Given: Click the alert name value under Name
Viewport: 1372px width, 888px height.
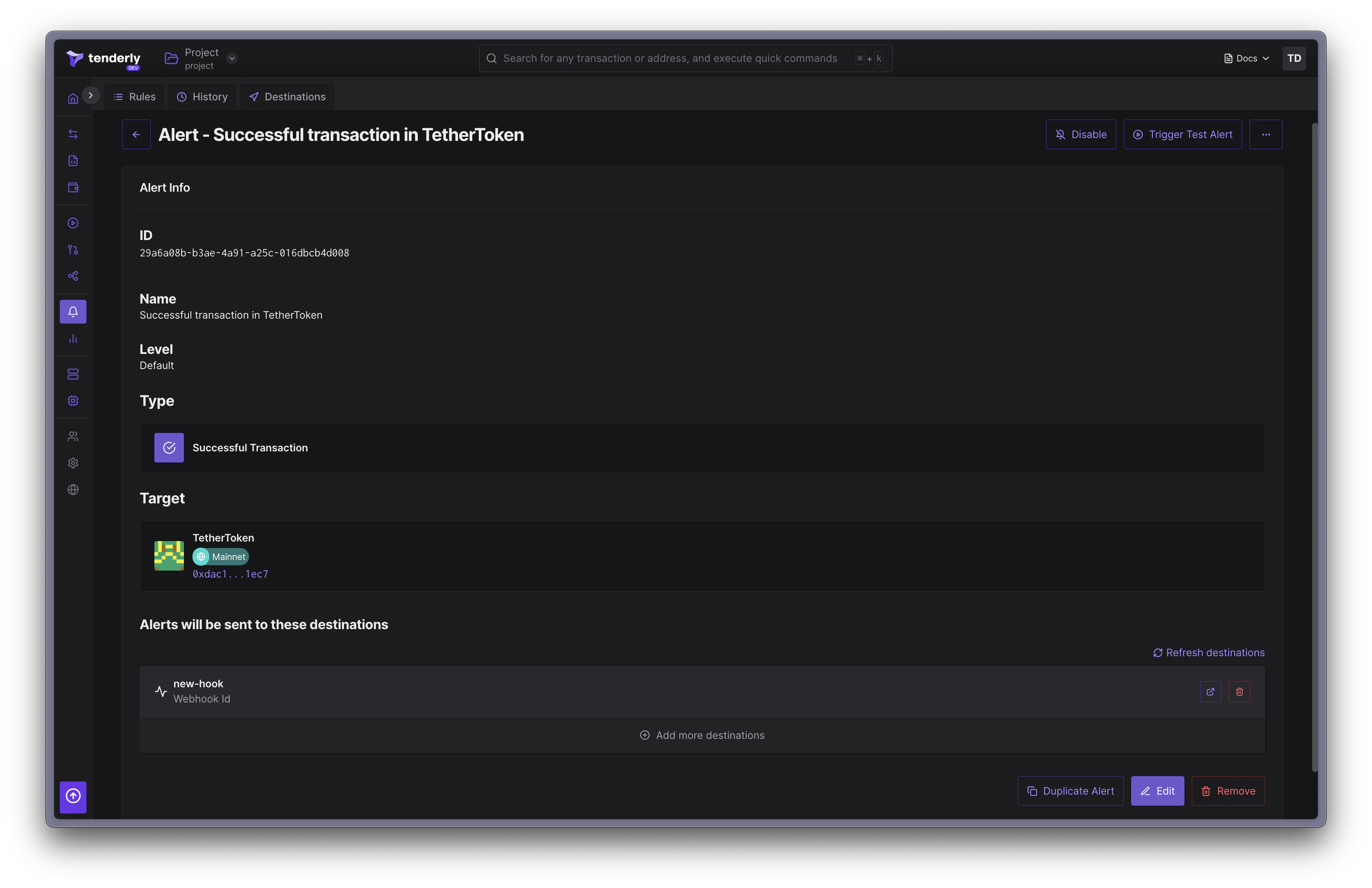Looking at the screenshot, I should click(x=231, y=315).
